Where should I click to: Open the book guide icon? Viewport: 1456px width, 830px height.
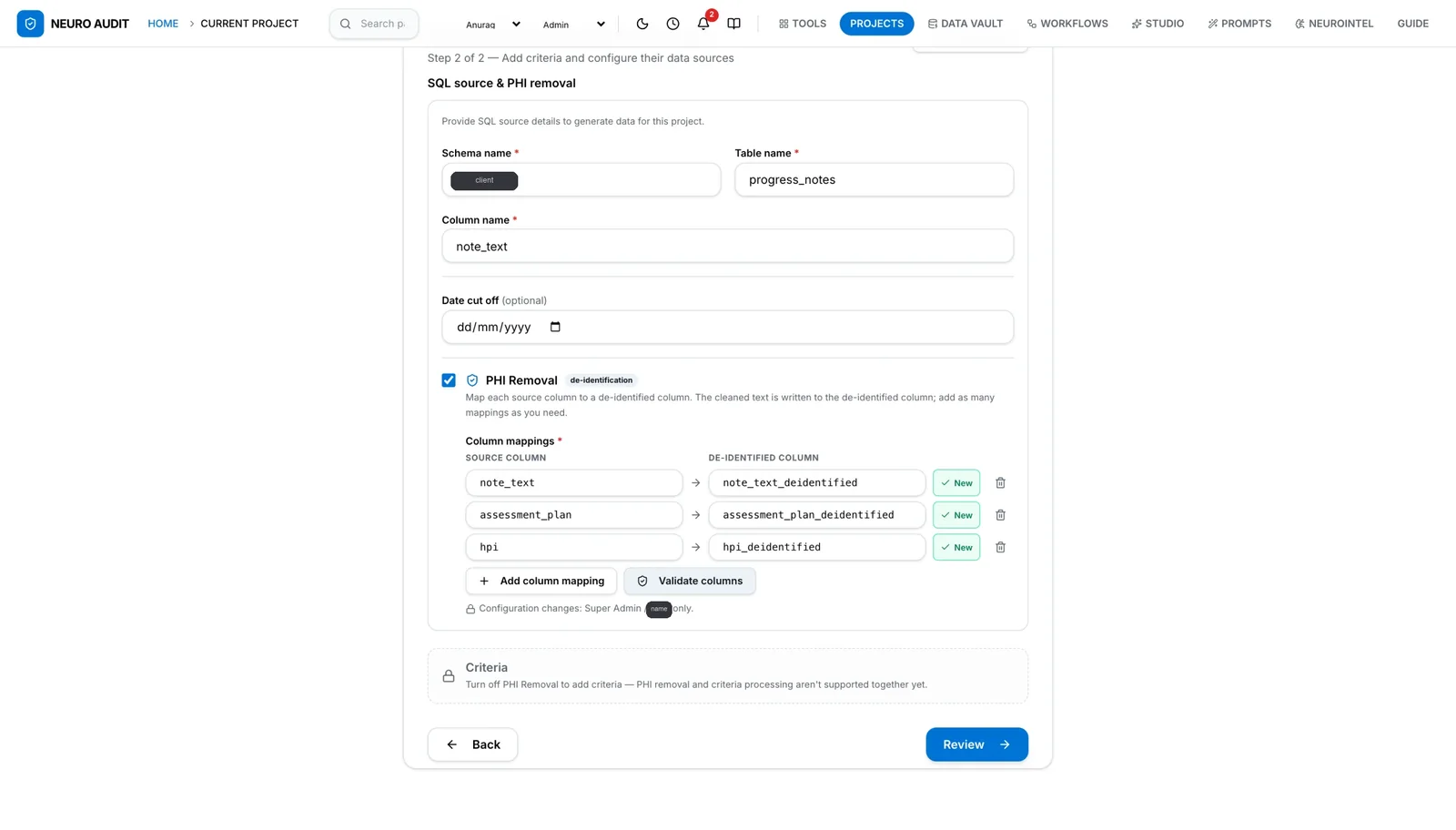pyautogui.click(x=733, y=24)
